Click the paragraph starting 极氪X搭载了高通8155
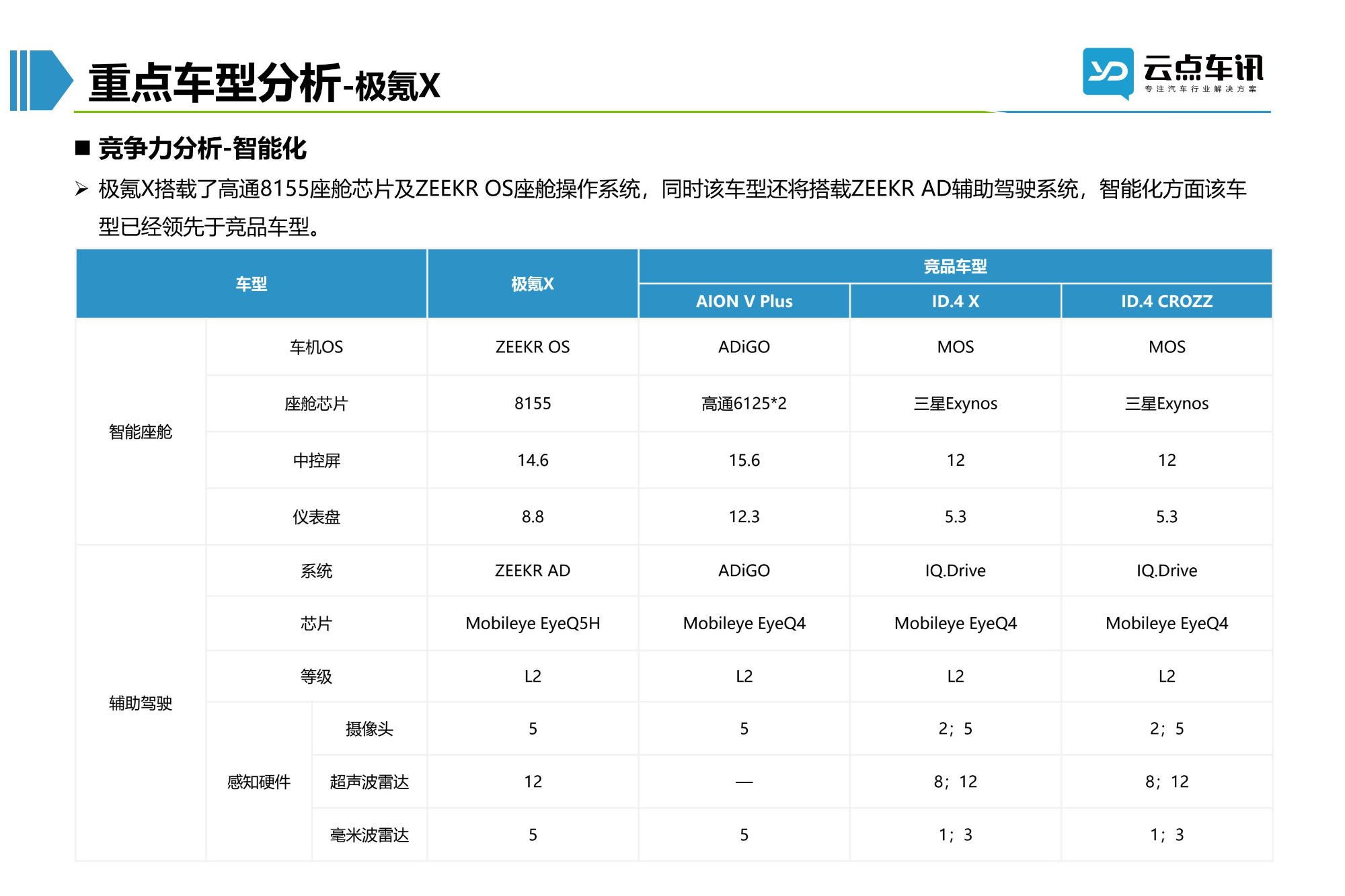Screen dimensions: 1345x896 pyautogui.click(x=672, y=208)
